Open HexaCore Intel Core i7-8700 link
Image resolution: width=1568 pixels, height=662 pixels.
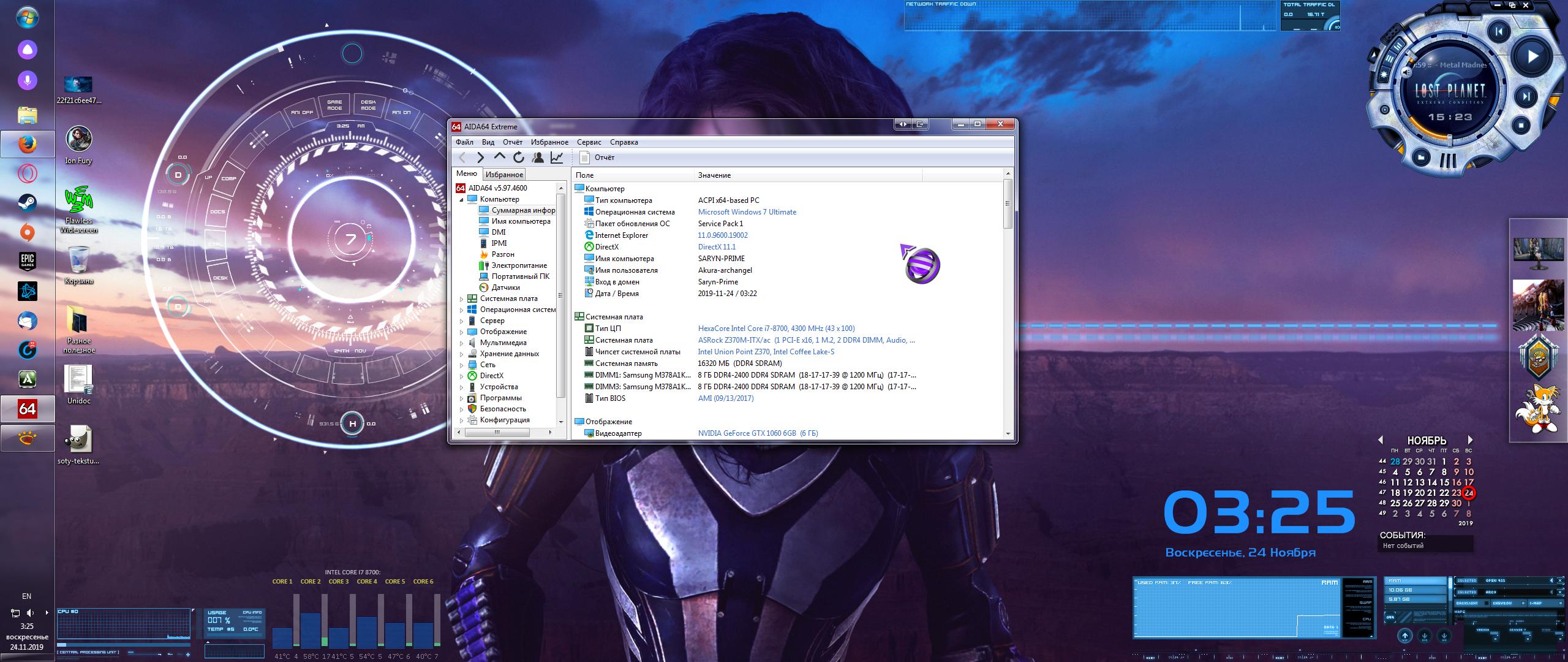[x=776, y=329]
